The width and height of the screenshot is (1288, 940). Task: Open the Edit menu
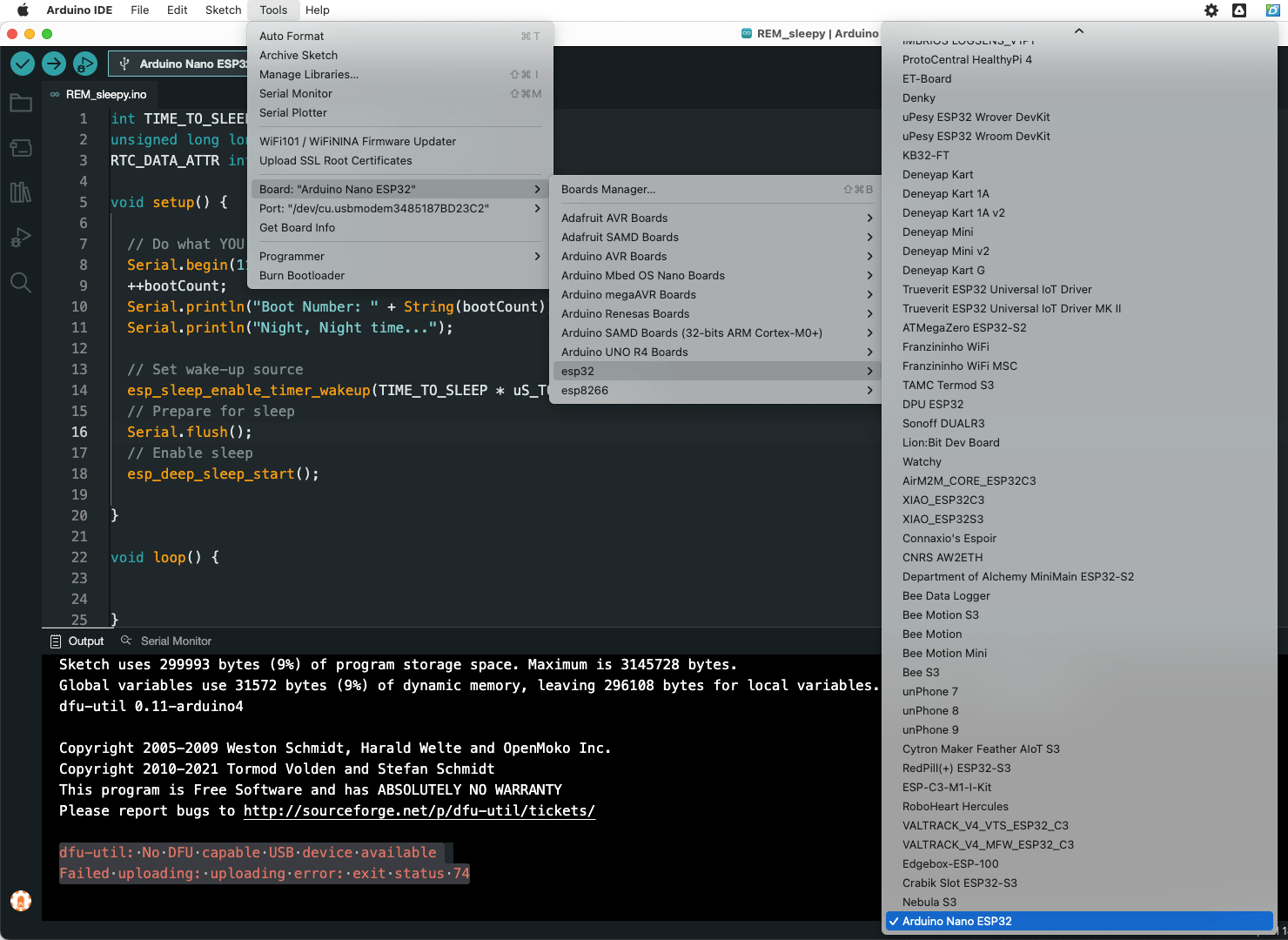point(178,10)
